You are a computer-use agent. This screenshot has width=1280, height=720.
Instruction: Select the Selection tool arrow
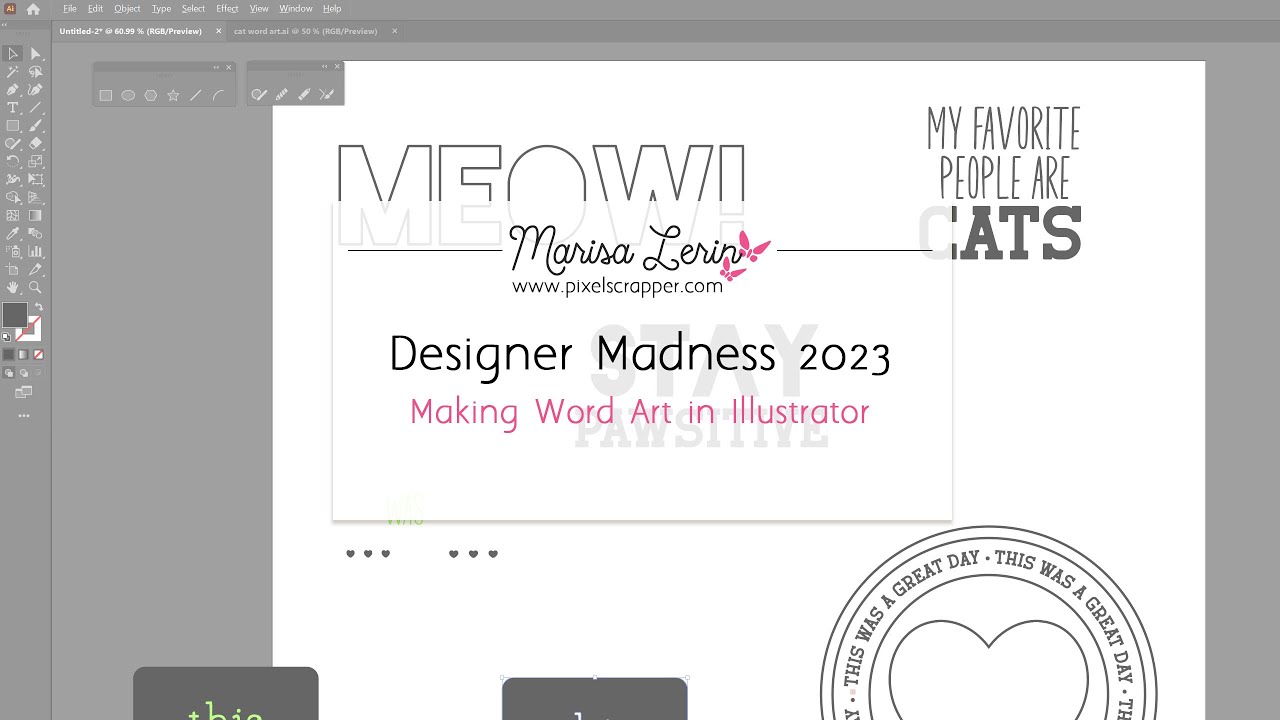[13, 54]
